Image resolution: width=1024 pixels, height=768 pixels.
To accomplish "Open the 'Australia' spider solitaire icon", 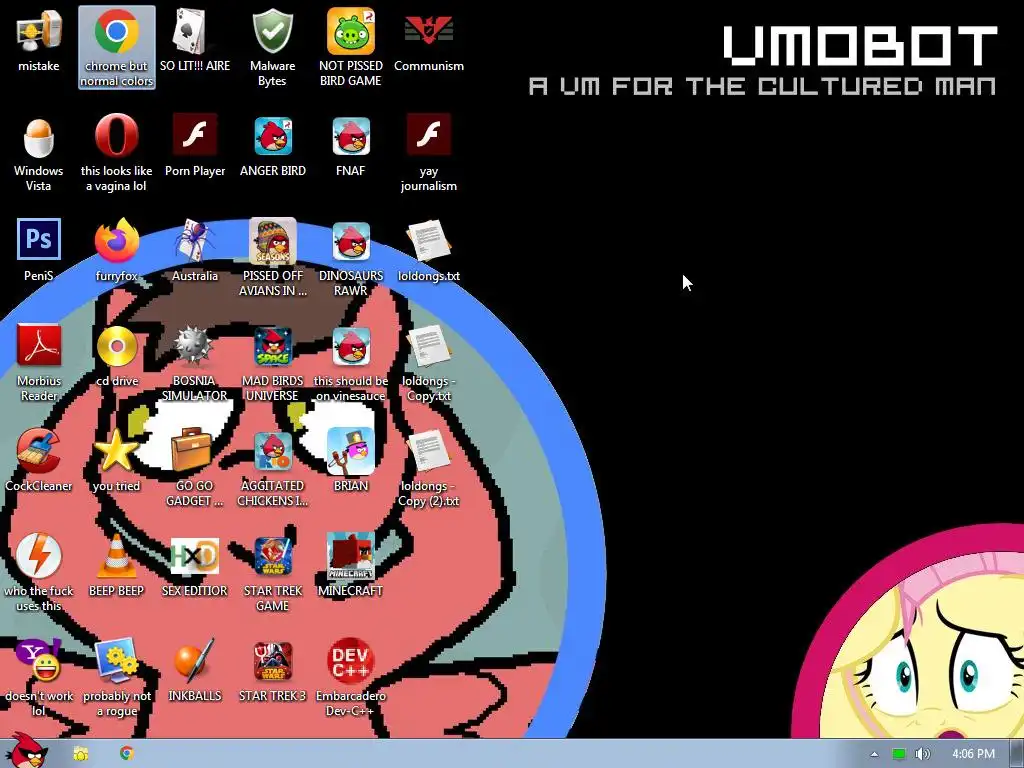I will tap(195, 250).
